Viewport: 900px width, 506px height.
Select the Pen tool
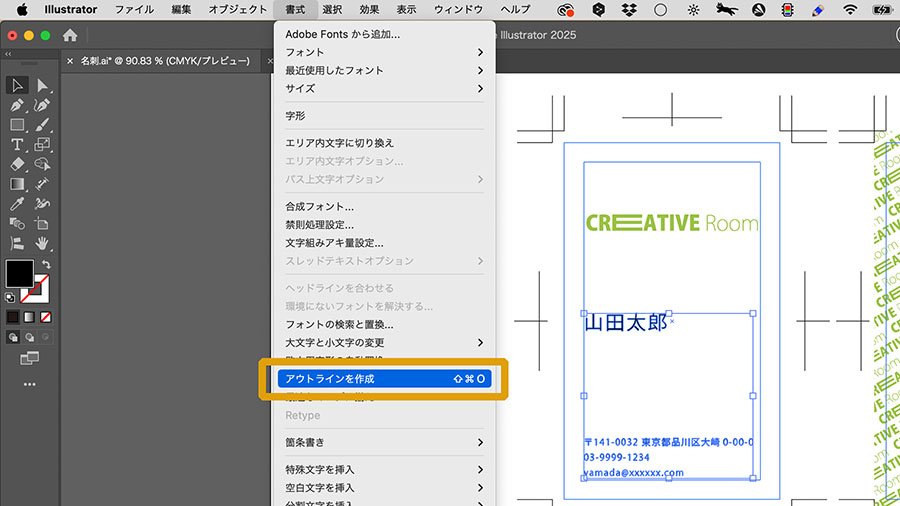point(17,105)
